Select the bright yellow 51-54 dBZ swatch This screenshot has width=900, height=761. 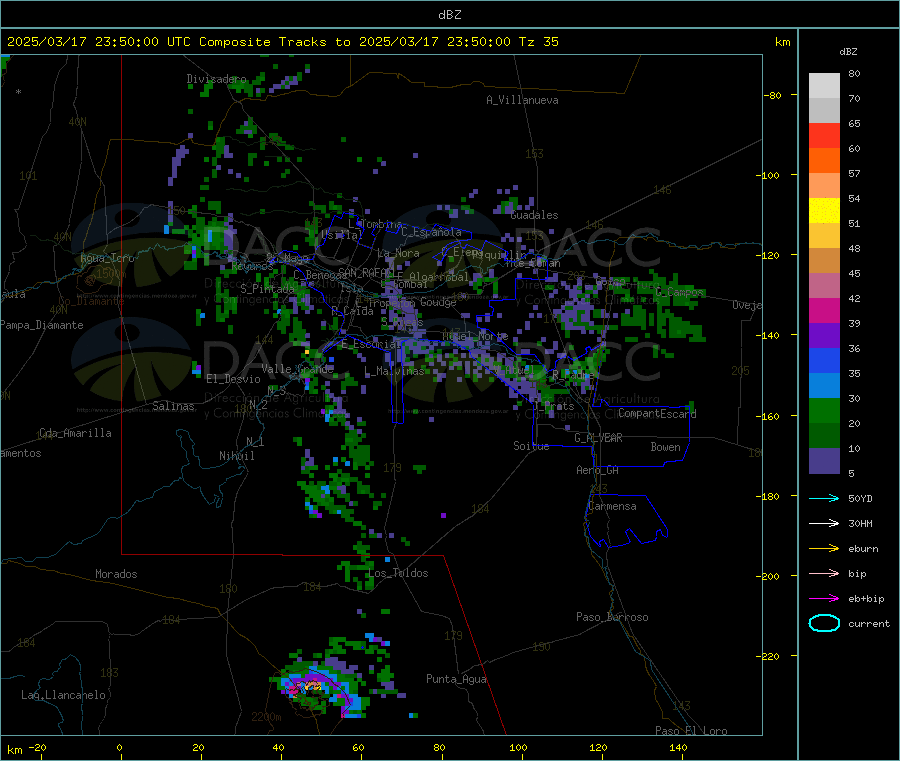824,211
